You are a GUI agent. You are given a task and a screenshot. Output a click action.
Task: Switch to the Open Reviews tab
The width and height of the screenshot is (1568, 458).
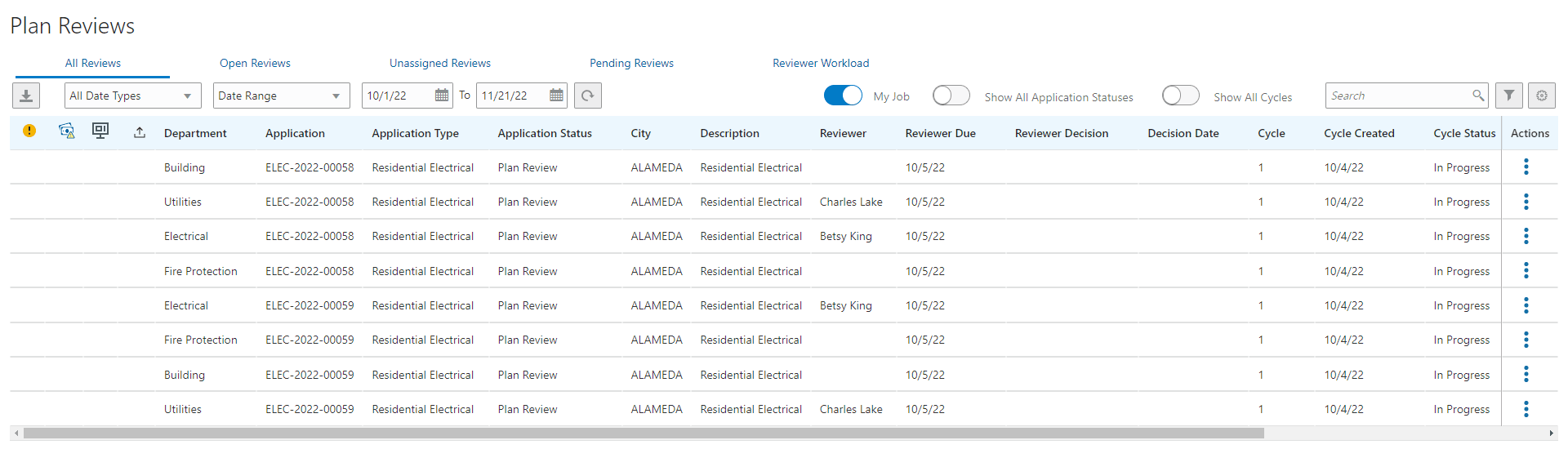(255, 63)
